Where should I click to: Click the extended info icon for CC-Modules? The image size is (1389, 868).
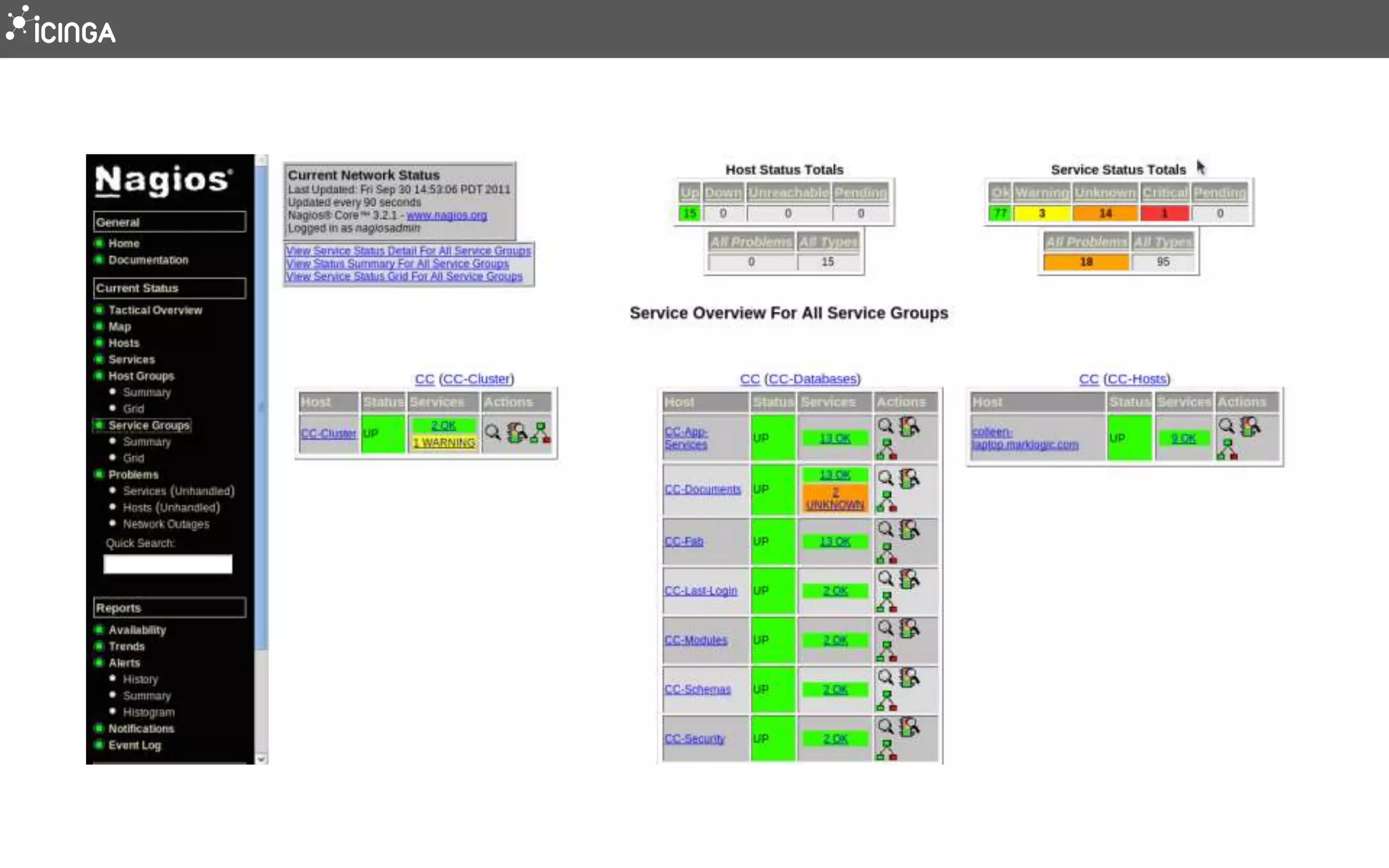coord(909,628)
